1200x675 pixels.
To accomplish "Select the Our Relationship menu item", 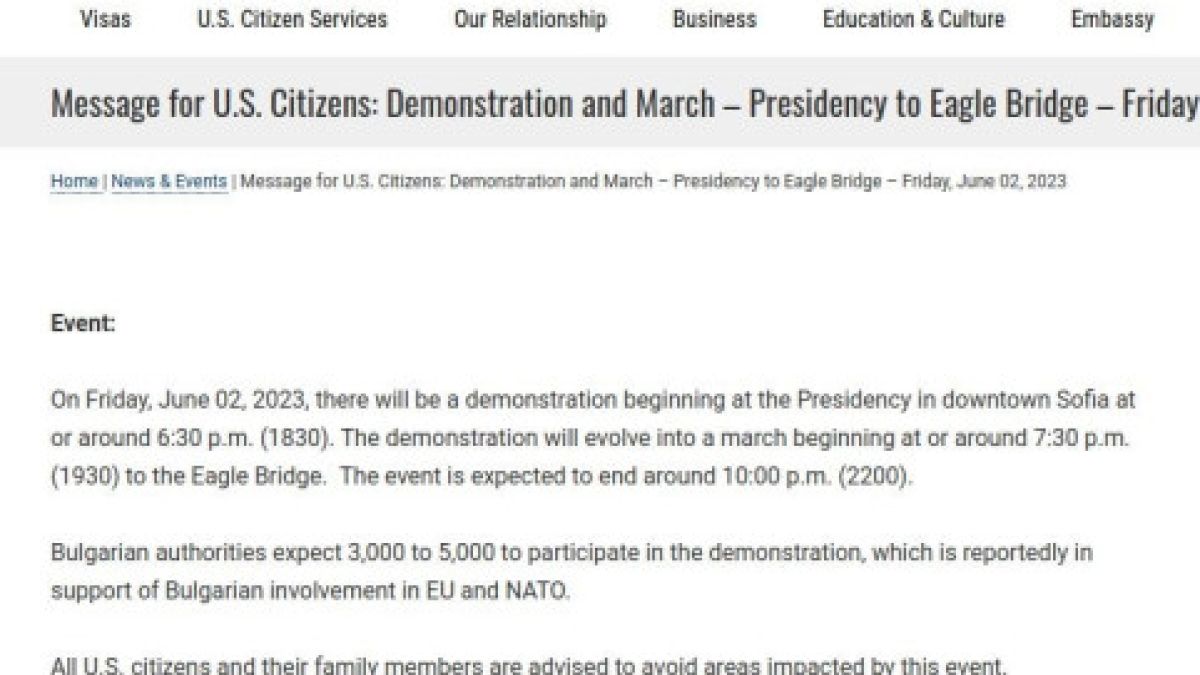I will [530, 19].
